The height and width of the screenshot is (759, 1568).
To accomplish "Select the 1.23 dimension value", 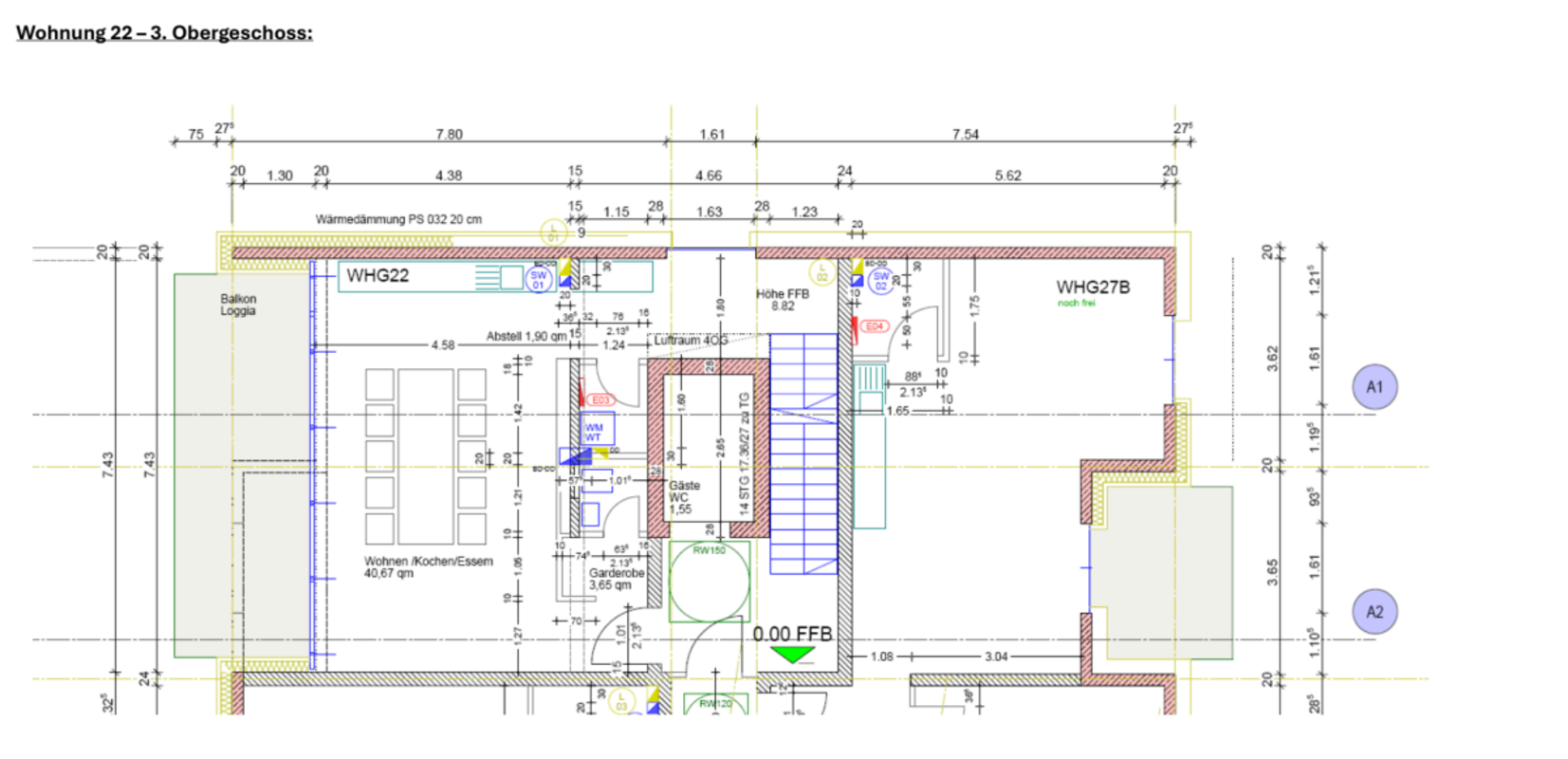I will pyautogui.click(x=804, y=212).
